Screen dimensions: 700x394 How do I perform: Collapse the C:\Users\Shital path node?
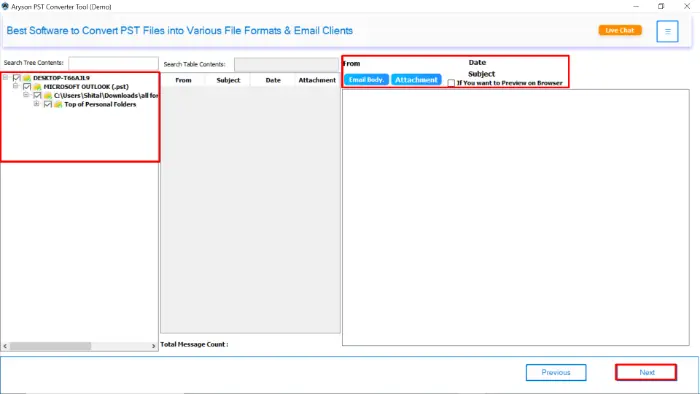26,95
